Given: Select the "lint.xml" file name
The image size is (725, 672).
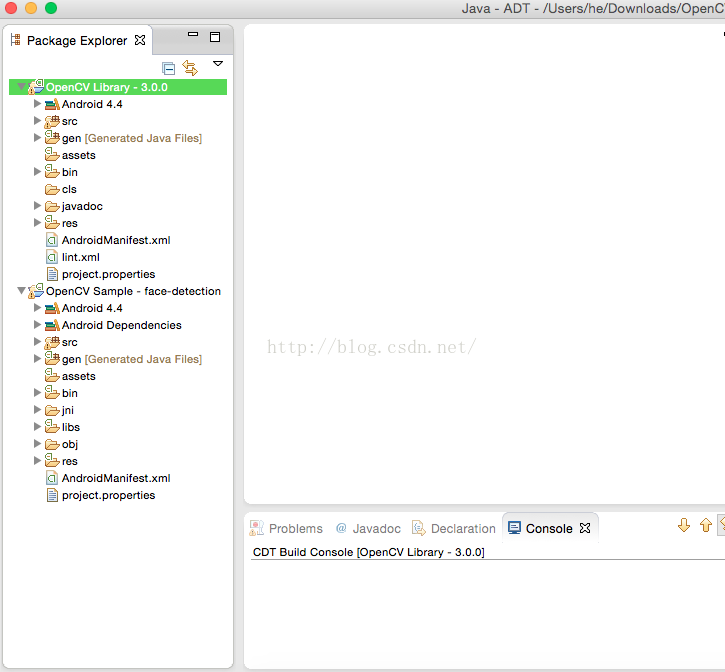Looking at the screenshot, I should pos(80,257).
